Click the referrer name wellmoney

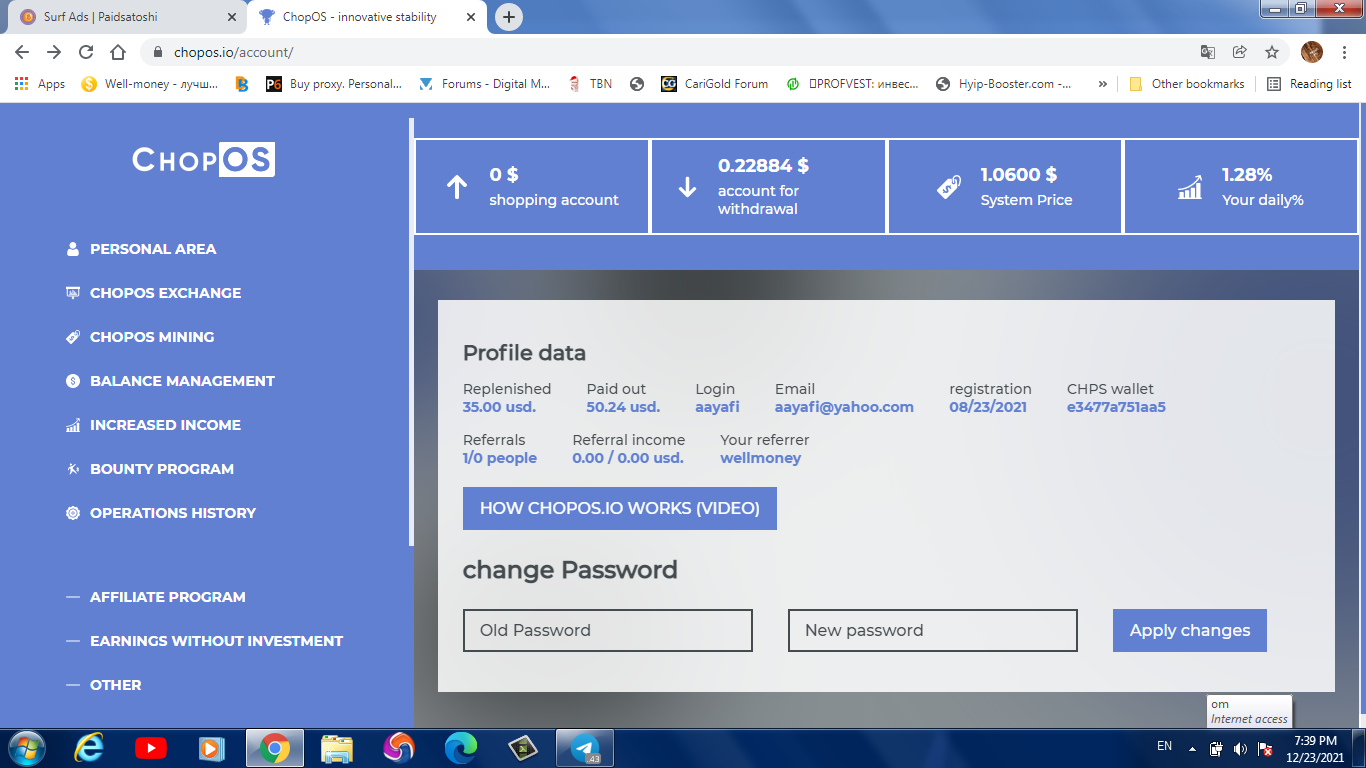pos(761,458)
